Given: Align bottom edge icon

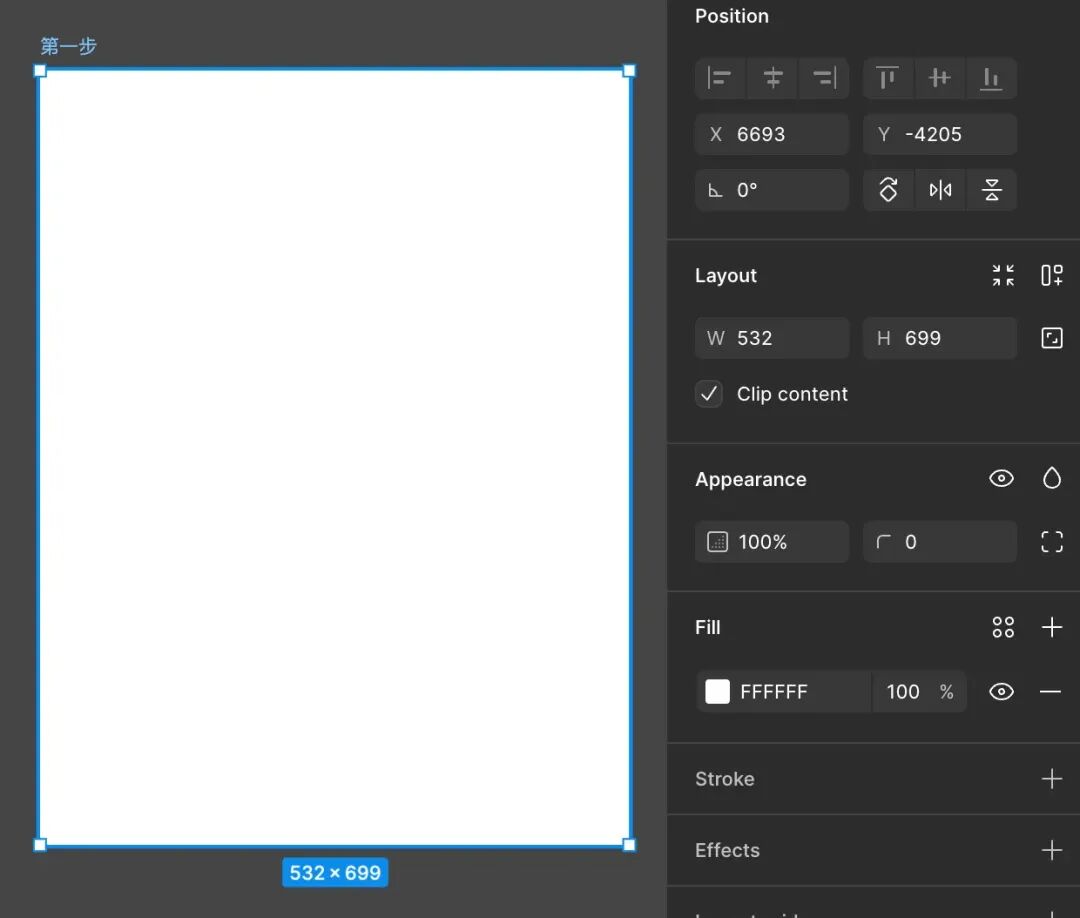Looking at the screenshot, I should (991, 78).
